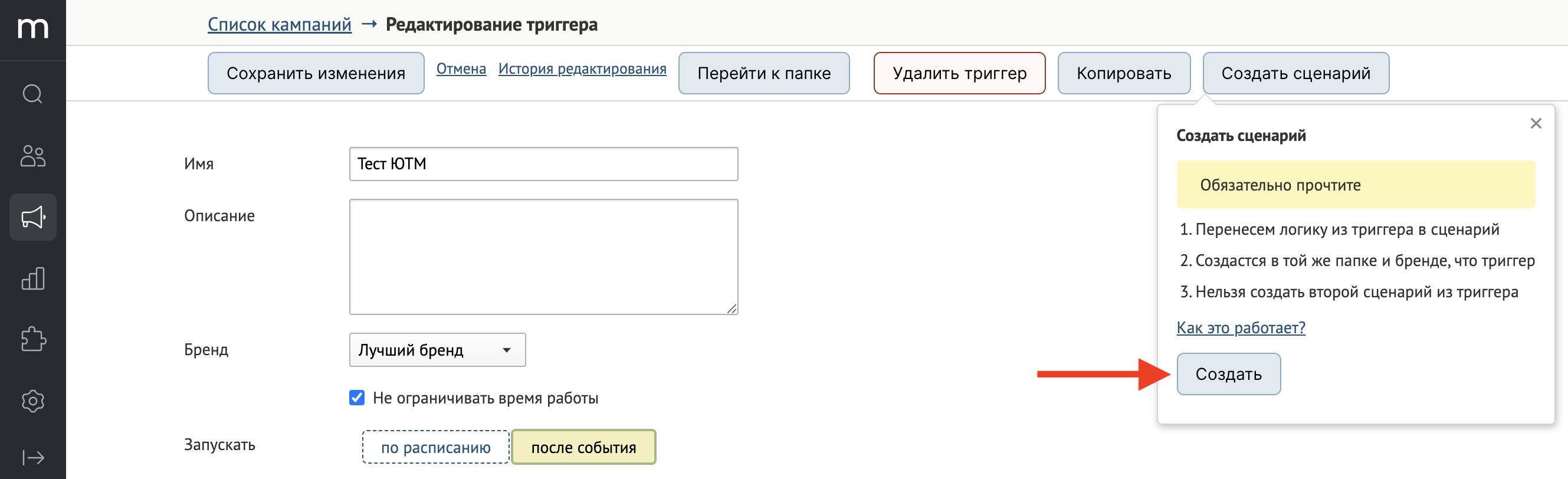Close the Создать сценарий popup

1536,123
